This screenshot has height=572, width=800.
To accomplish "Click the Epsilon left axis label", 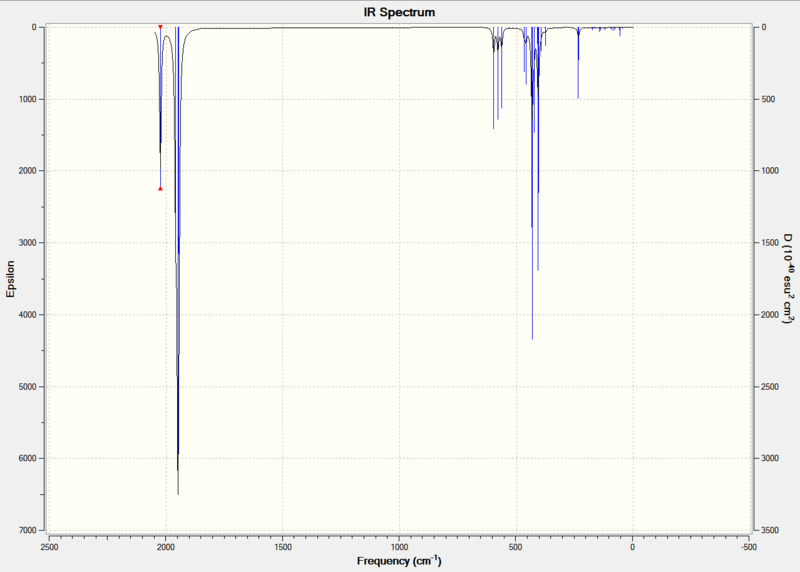I will [x=10, y=279].
